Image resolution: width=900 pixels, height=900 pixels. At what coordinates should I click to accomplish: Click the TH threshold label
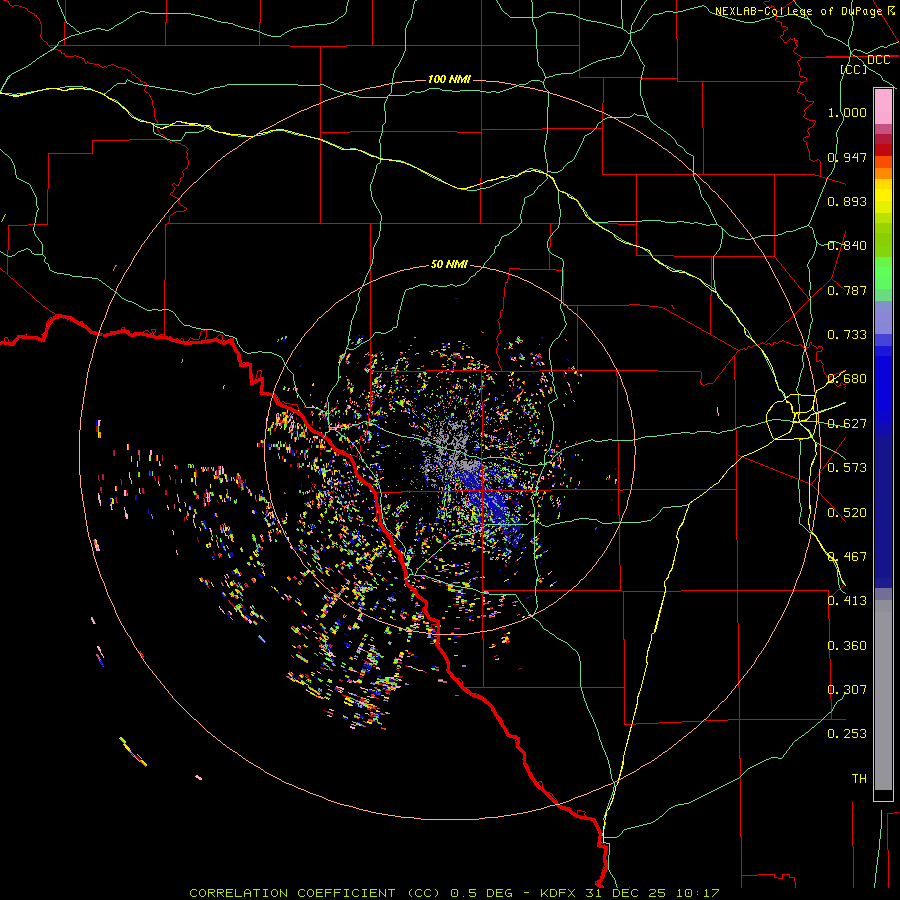(x=859, y=779)
